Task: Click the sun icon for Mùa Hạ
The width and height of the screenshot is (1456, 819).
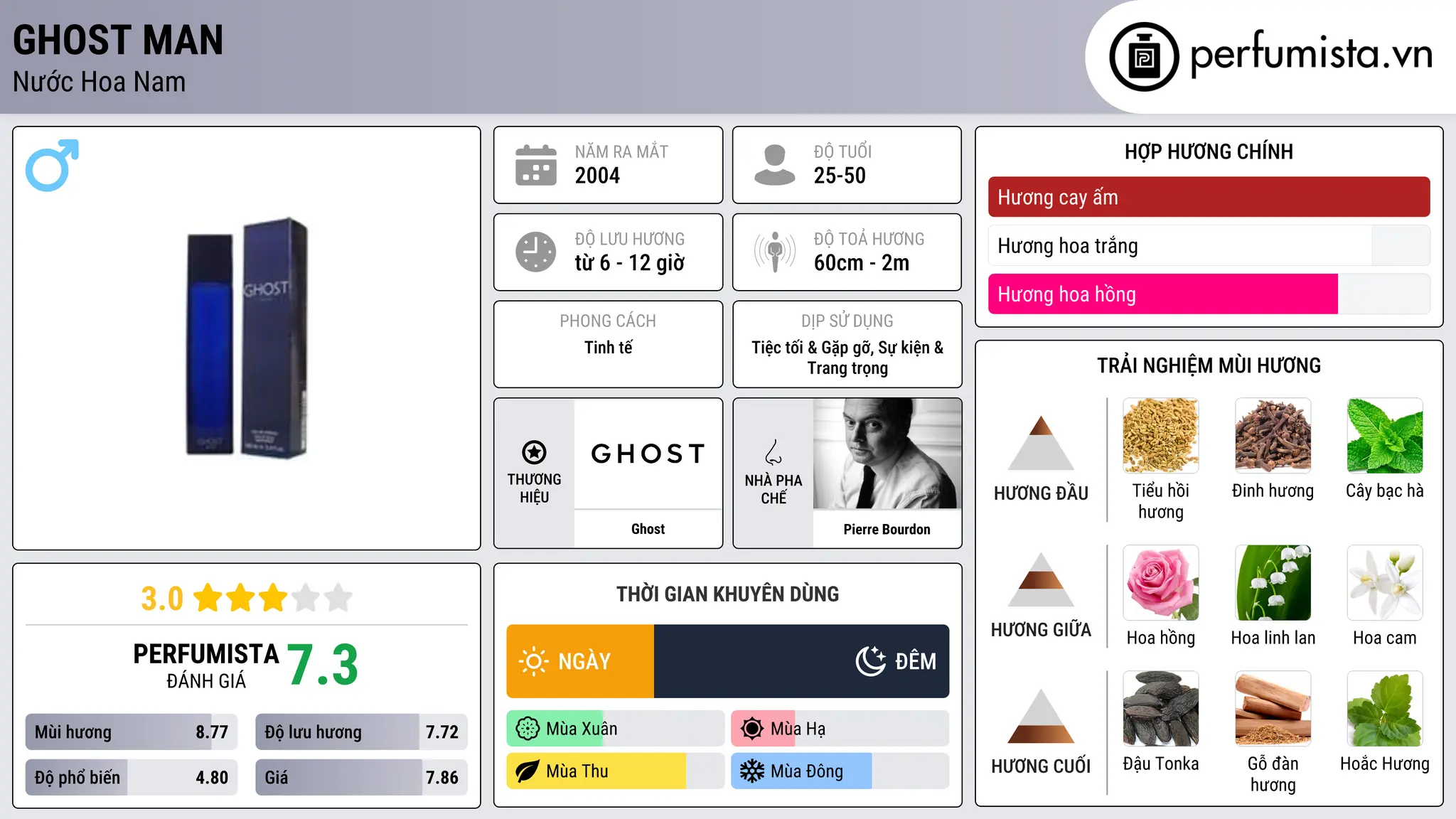Action: point(752,729)
